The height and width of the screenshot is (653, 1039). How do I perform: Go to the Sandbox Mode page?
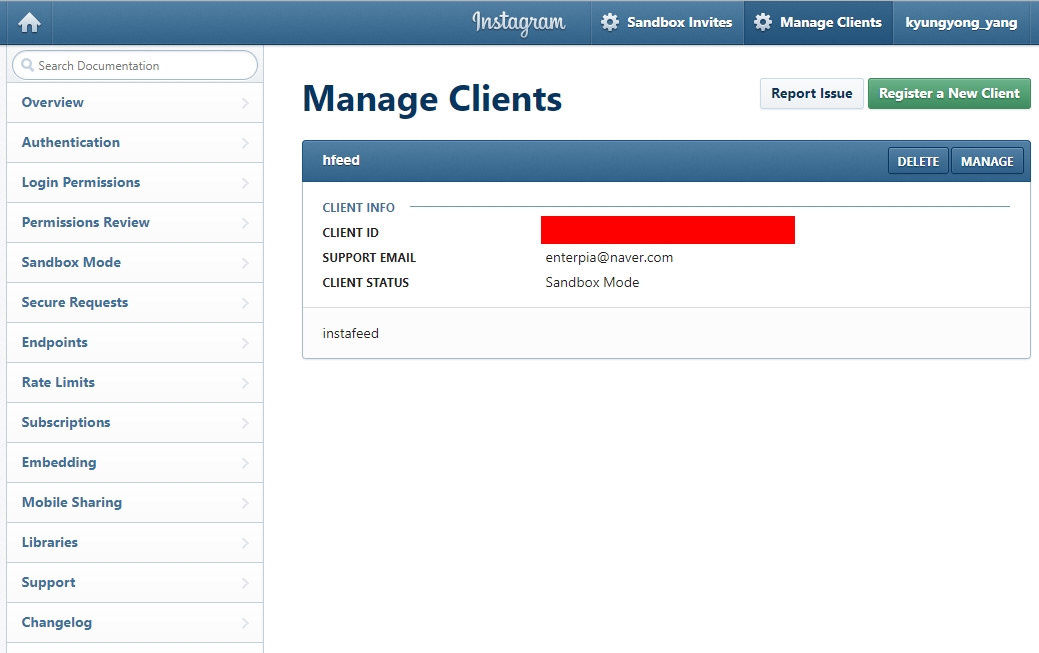coord(71,262)
